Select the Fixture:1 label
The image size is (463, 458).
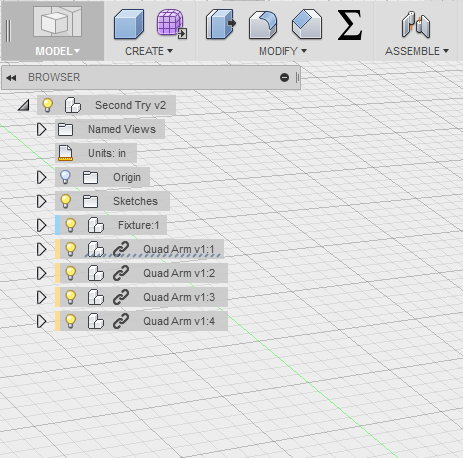click(139, 225)
